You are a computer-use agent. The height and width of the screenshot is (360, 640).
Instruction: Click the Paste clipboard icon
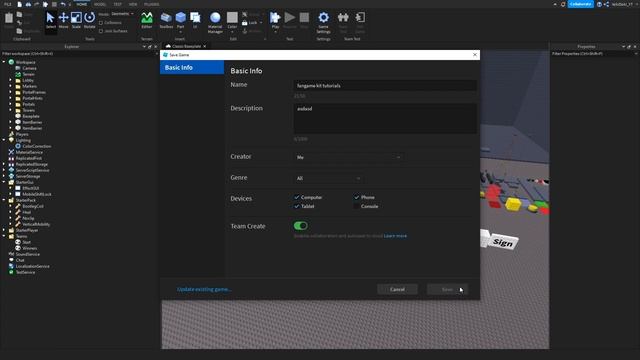[9, 18]
